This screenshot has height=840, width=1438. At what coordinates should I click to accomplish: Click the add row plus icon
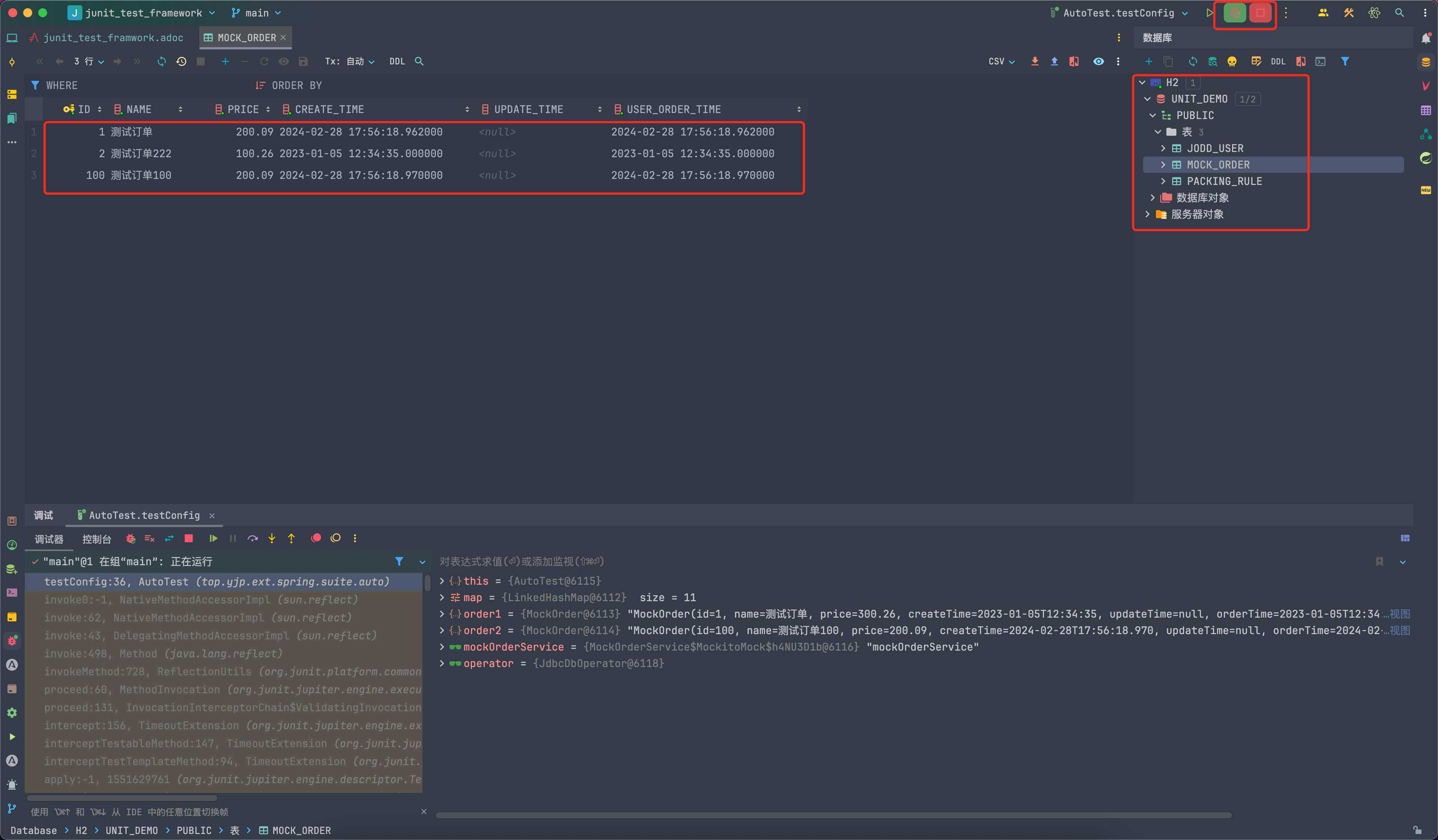225,62
